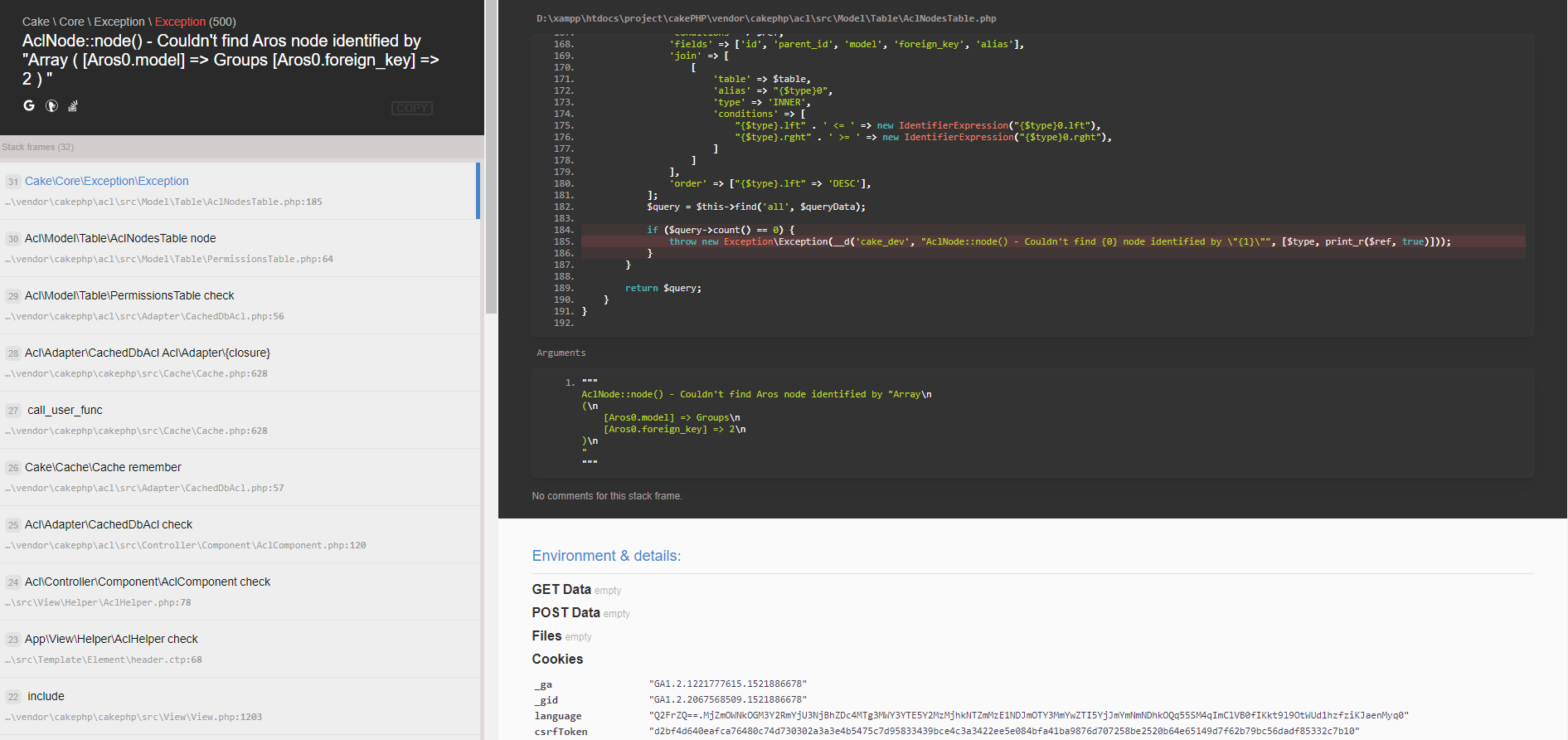Click path PermissionsTable.php:64 under frame 30
The image size is (1568, 740).
tap(169, 259)
